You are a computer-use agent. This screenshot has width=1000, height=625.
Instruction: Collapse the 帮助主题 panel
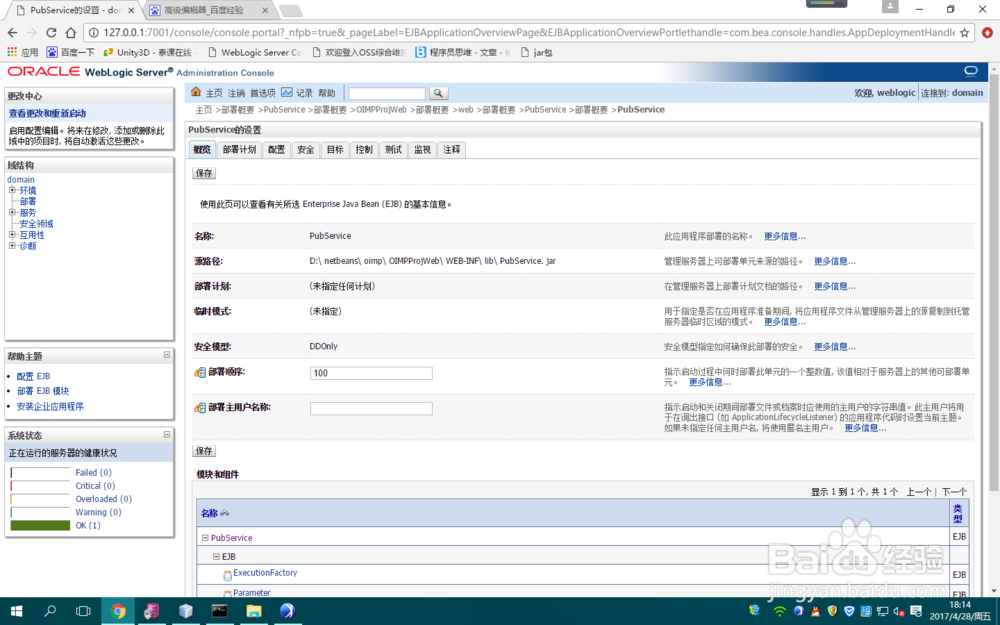click(167, 355)
